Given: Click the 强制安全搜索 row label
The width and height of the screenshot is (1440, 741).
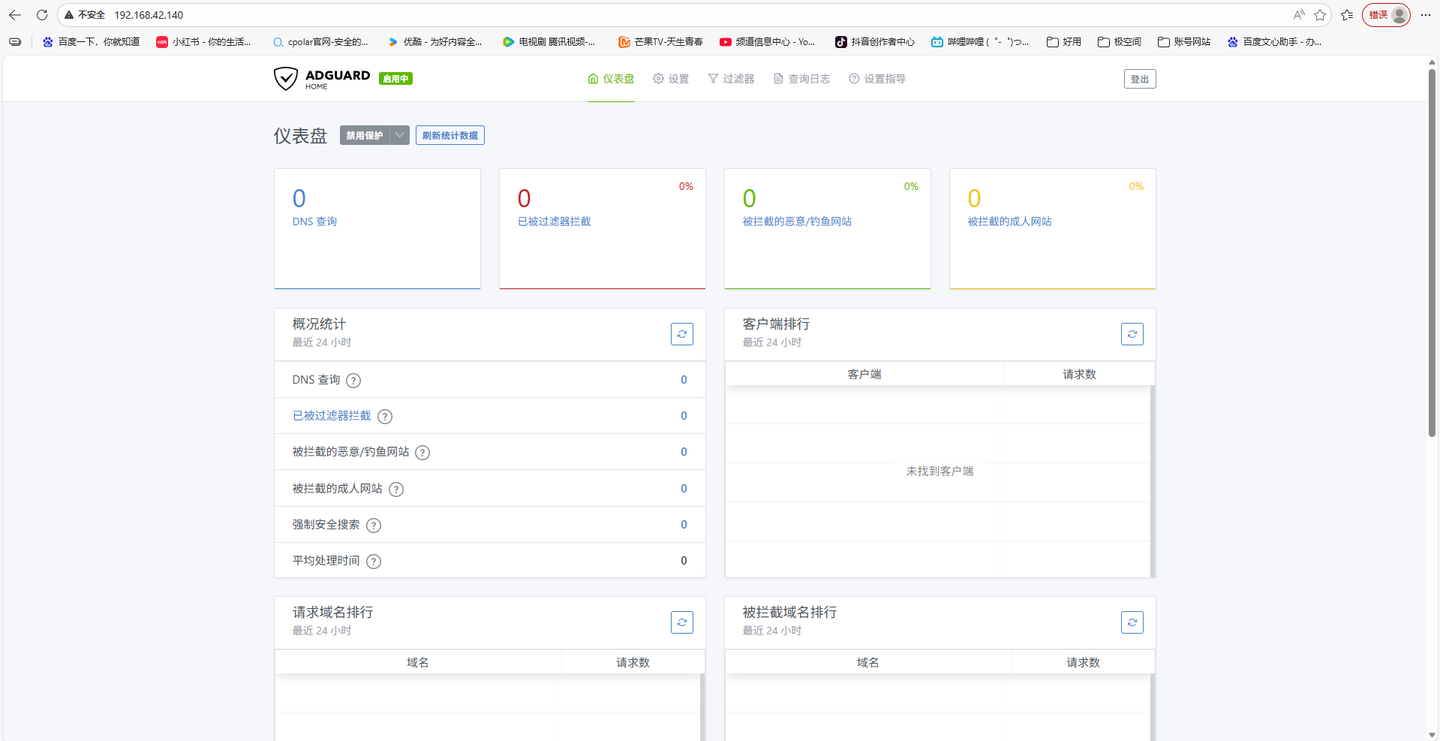Looking at the screenshot, I should (326, 525).
